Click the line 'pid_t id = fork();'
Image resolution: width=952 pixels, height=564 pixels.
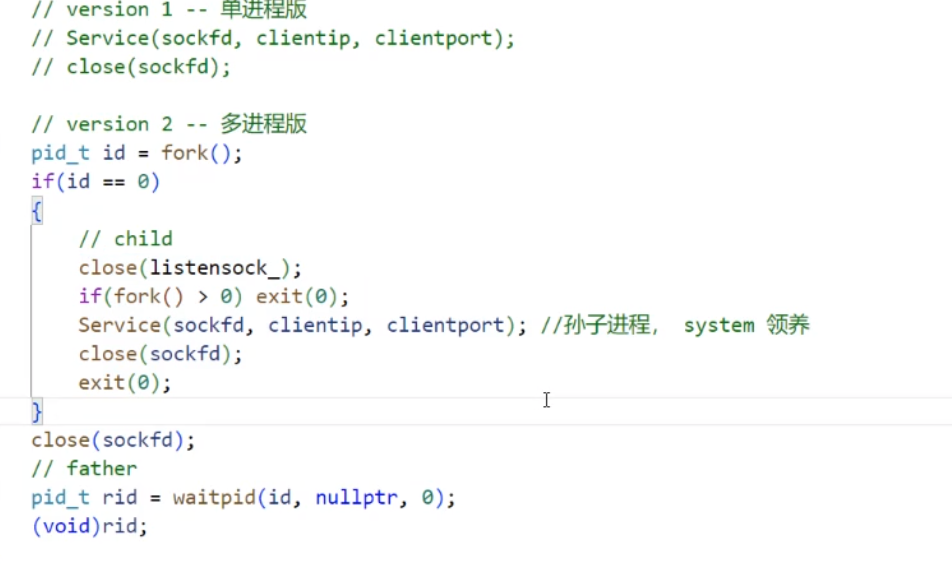pyautogui.click(x=137, y=153)
